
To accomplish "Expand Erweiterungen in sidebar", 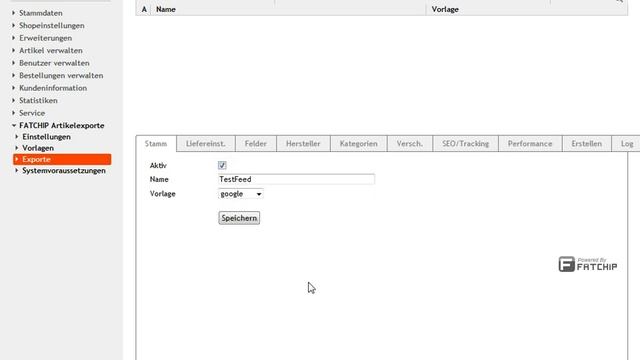I will tap(45, 38).
